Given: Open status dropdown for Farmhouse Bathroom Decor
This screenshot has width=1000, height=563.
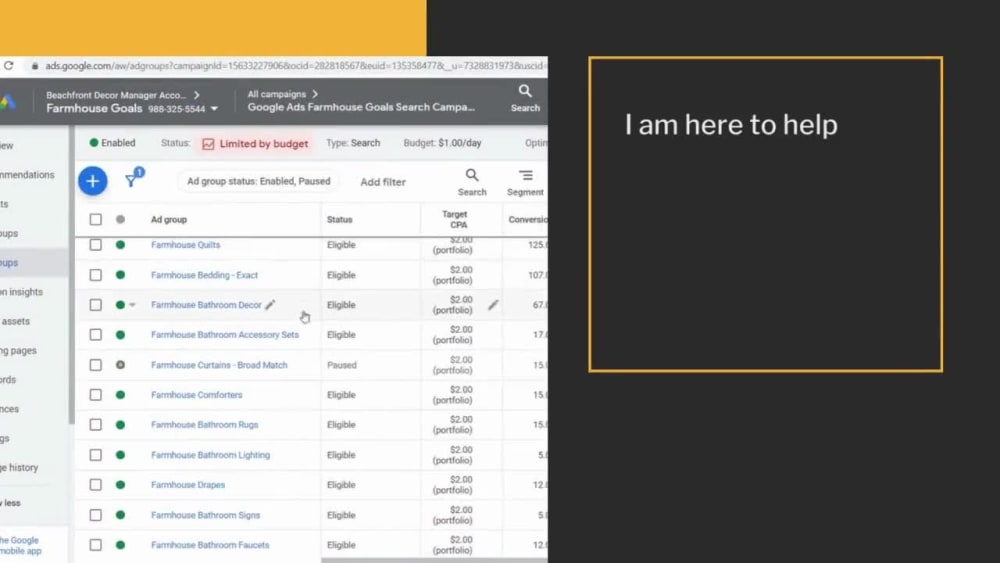Looking at the screenshot, I should 132,305.
